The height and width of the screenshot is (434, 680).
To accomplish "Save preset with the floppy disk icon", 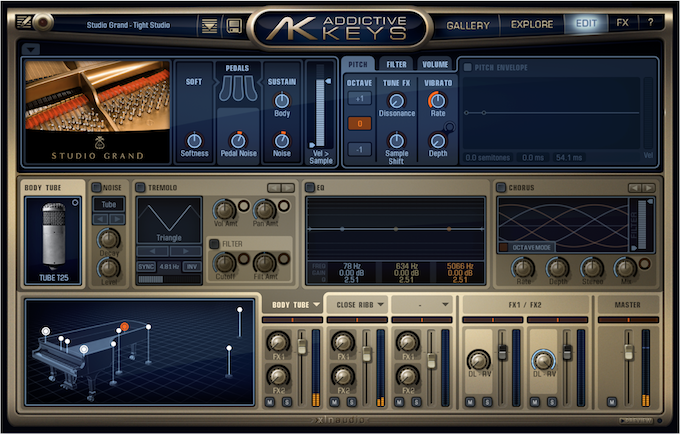I will point(234,26).
